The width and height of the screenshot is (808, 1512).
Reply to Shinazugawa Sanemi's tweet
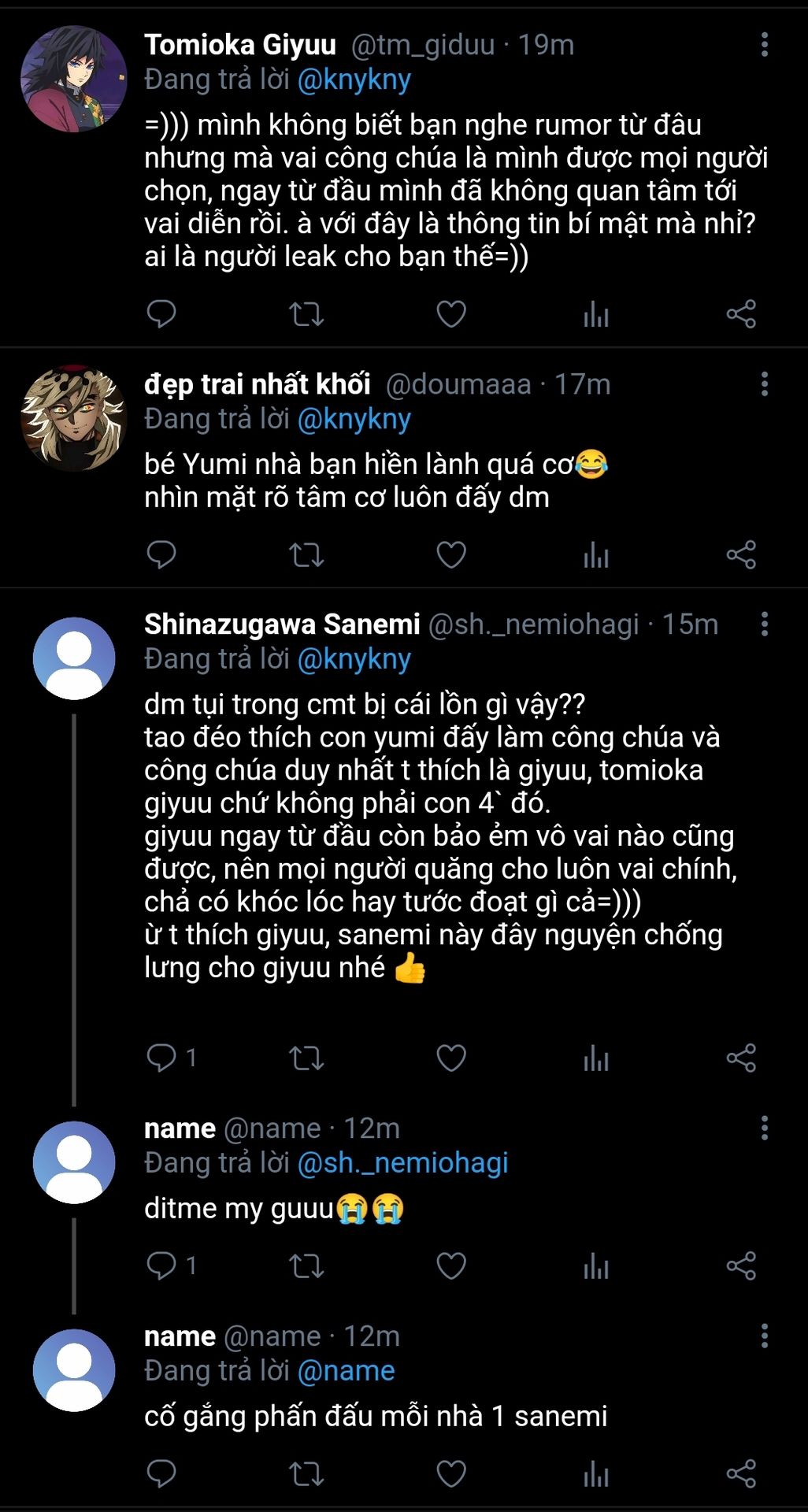pyautogui.click(x=161, y=1058)
